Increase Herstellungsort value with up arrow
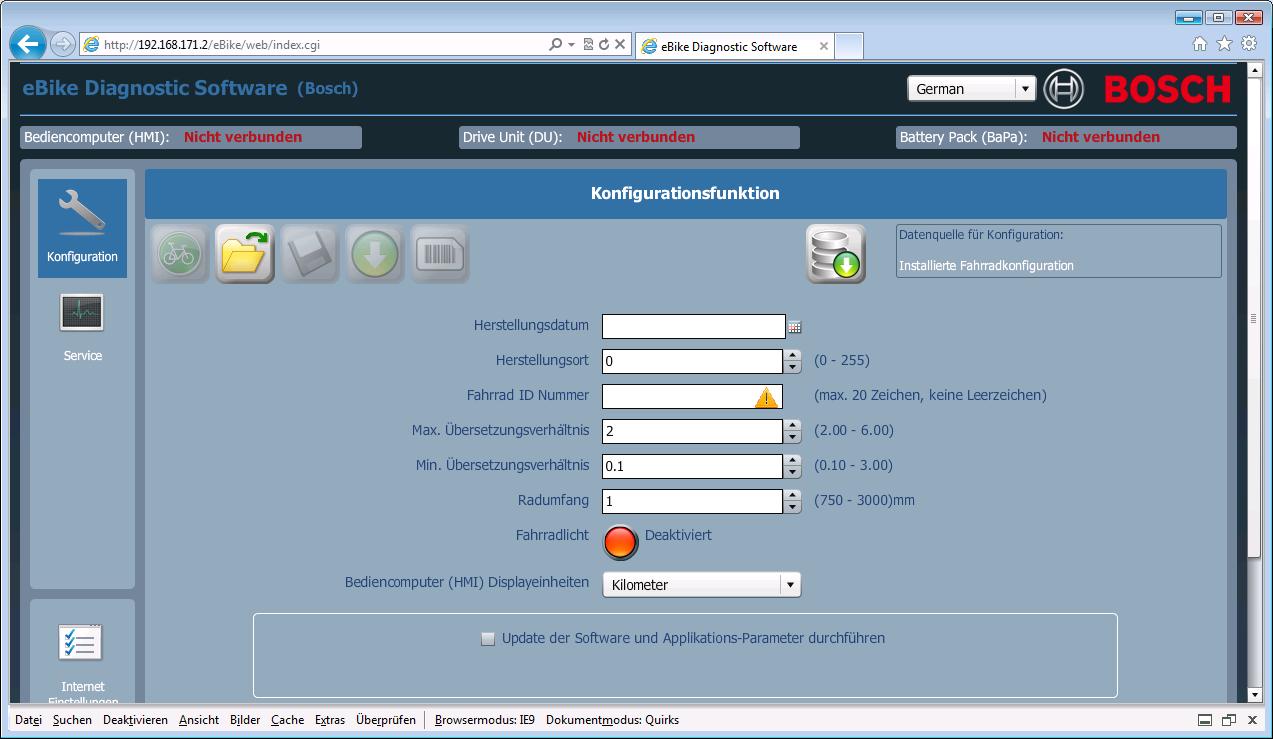The height and width of the screenshot is (739, 1273). [793, 355]
